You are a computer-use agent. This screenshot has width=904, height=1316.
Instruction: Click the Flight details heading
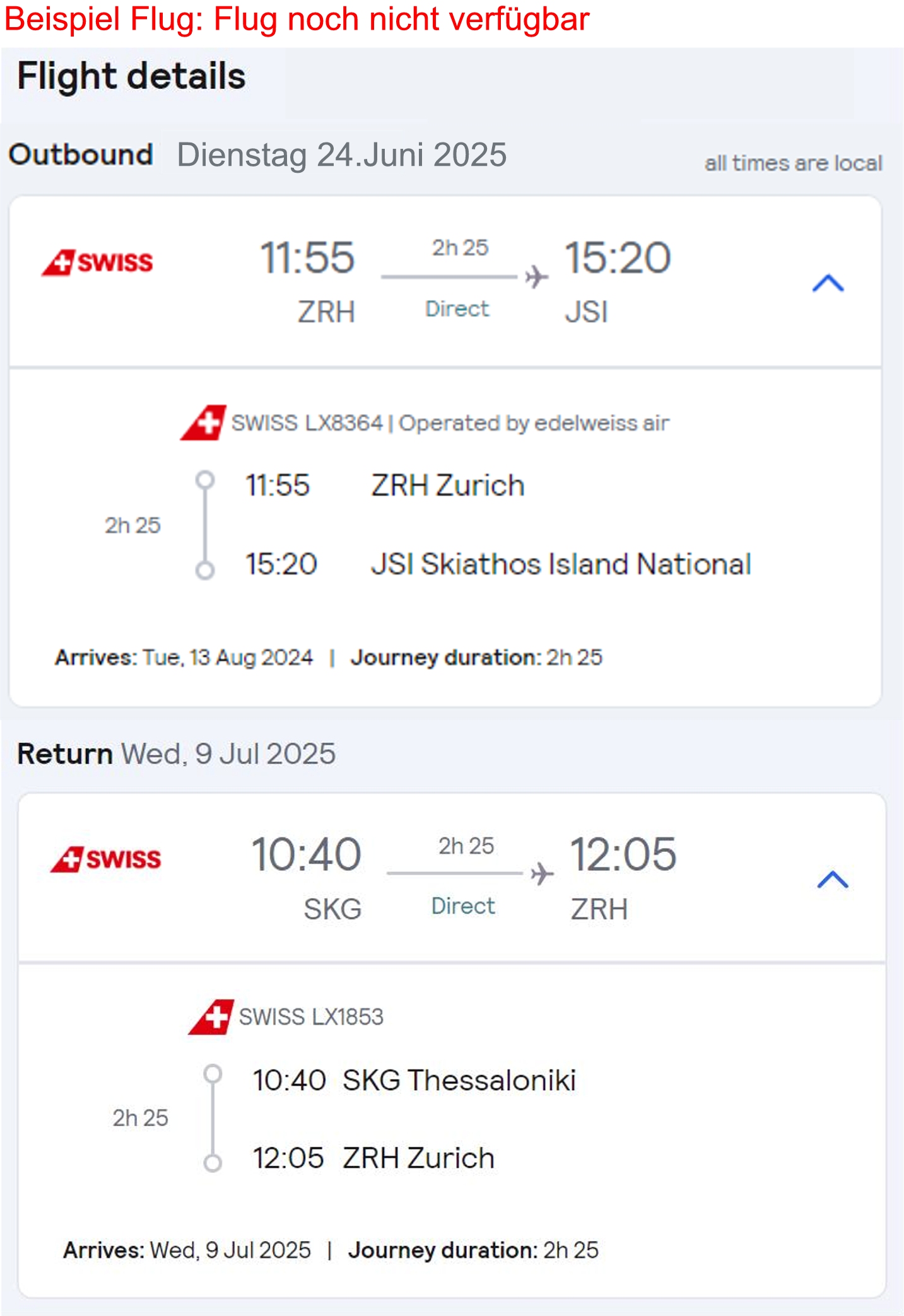[131, 76]
